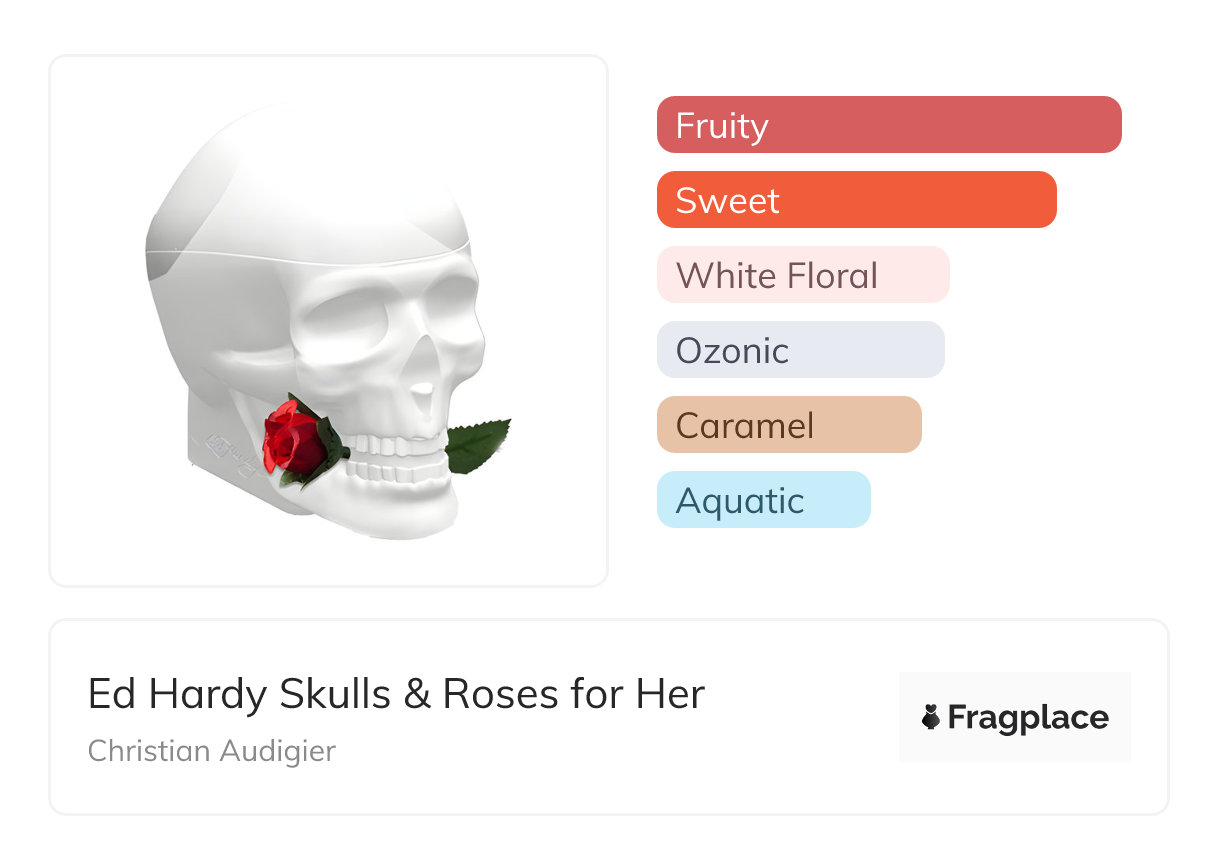The height and width of the screenshot is (864, 1218).
Task: Choose the White Floral accord bar
Action: coord(802,275)
